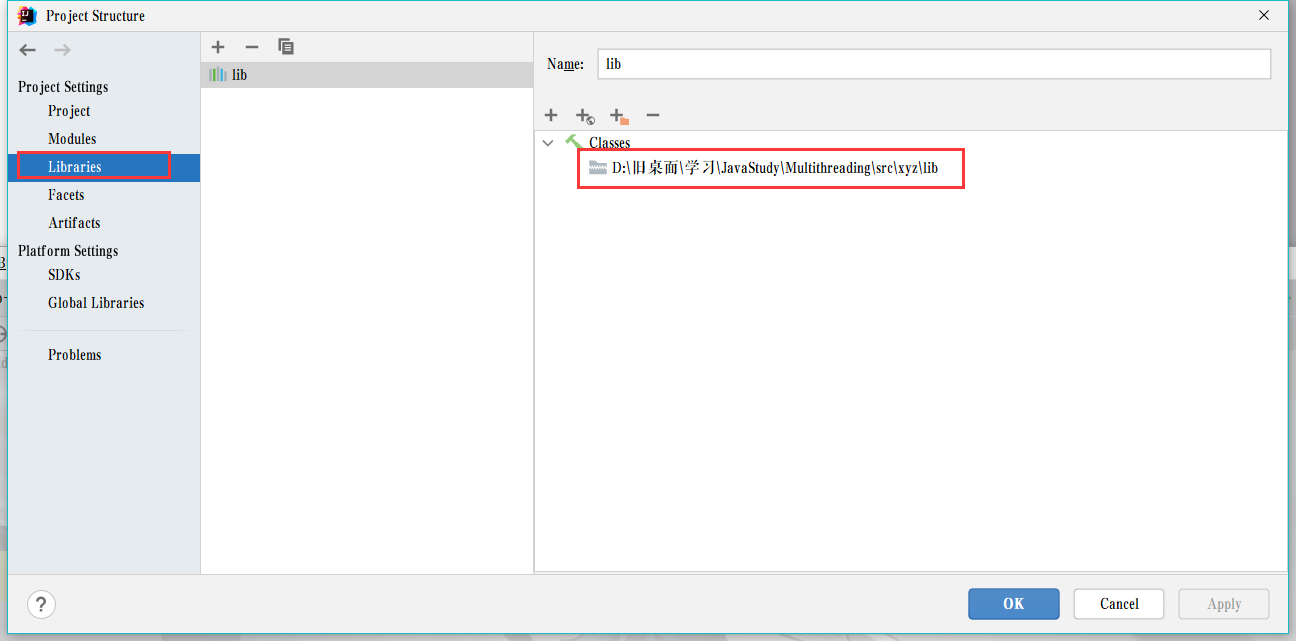Specify documentation URL icon
1296x641 pixels.
585,116
